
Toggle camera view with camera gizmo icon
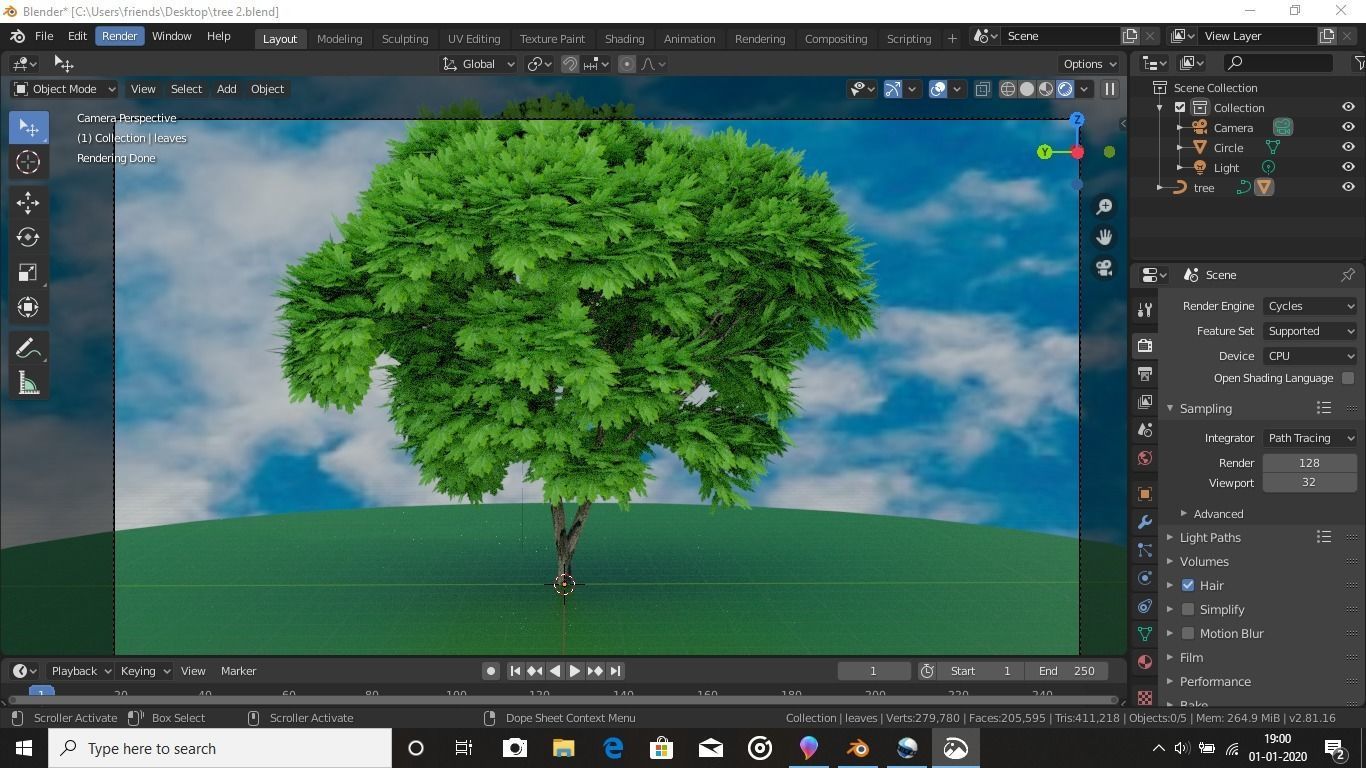point(1104,268)
